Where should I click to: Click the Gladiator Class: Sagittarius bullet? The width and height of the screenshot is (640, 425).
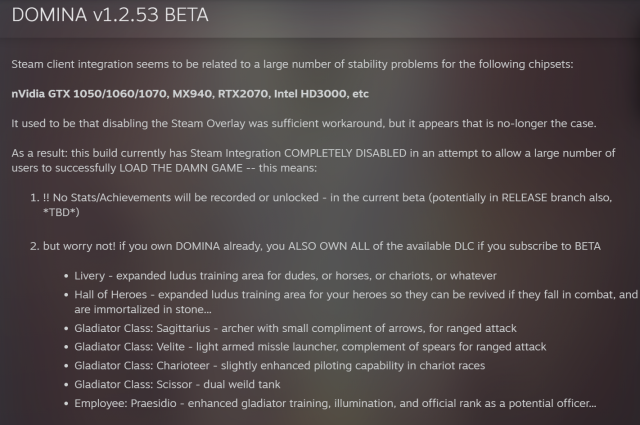(x=300, y=329)
